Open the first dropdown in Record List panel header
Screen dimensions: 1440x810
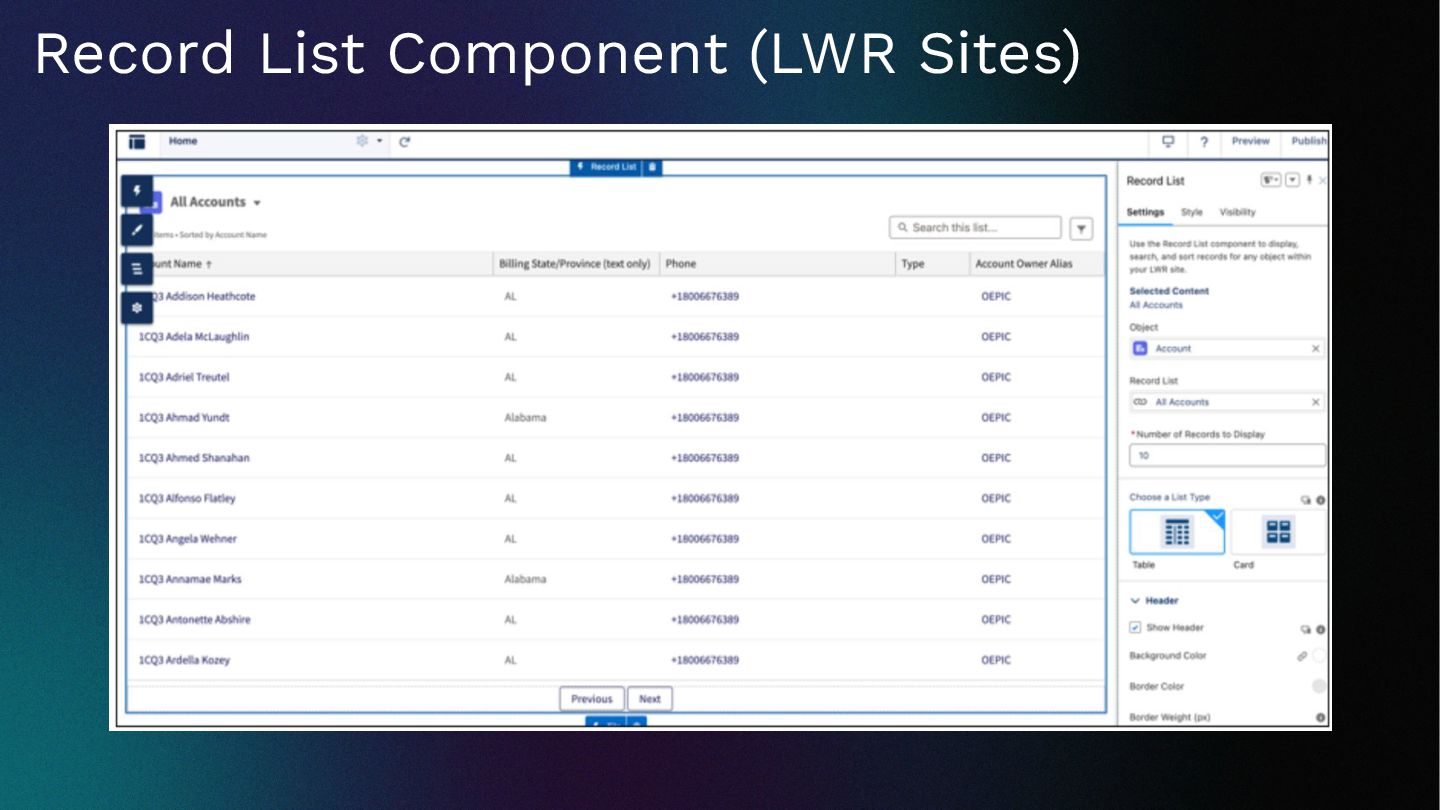[x=1271, y=181]
